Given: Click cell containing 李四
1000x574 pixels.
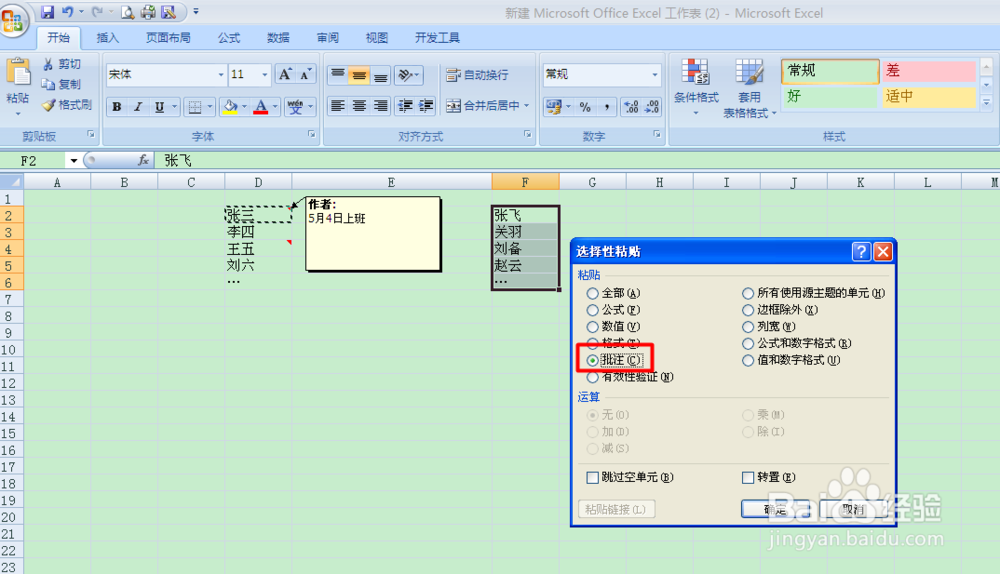Looking at the screenshot, I should click(x=258, y=232).
